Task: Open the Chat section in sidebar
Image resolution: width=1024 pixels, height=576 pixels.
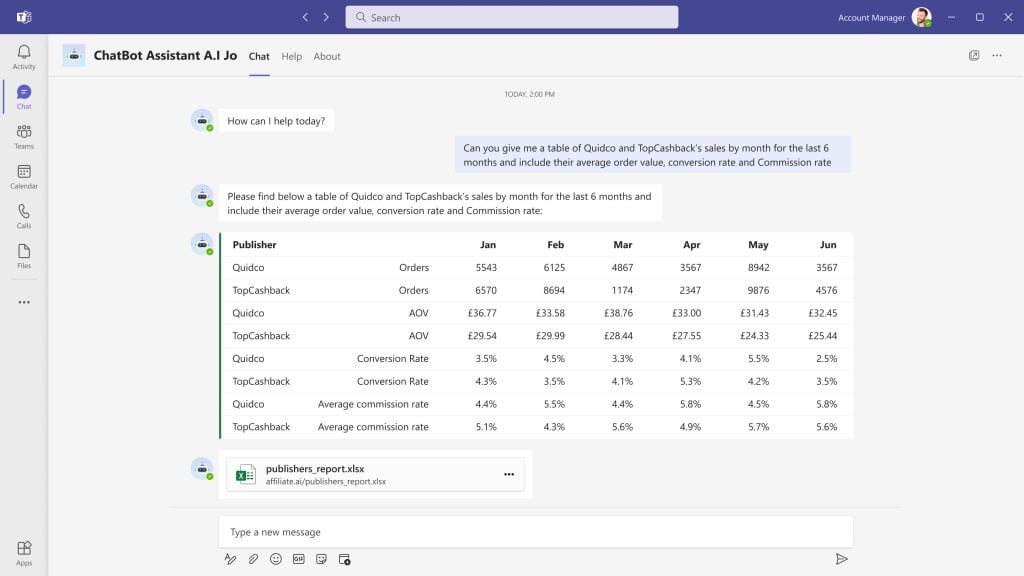Action: coord(24,97)
